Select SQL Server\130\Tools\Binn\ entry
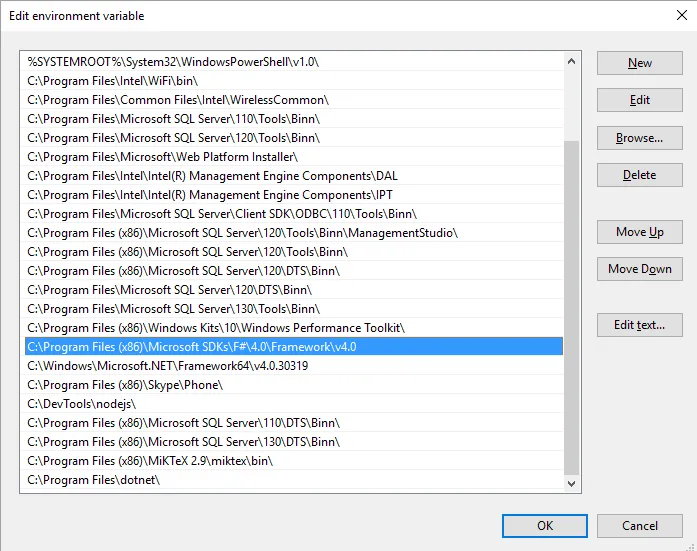Screen dimensions: 697x551 [294, 309]
